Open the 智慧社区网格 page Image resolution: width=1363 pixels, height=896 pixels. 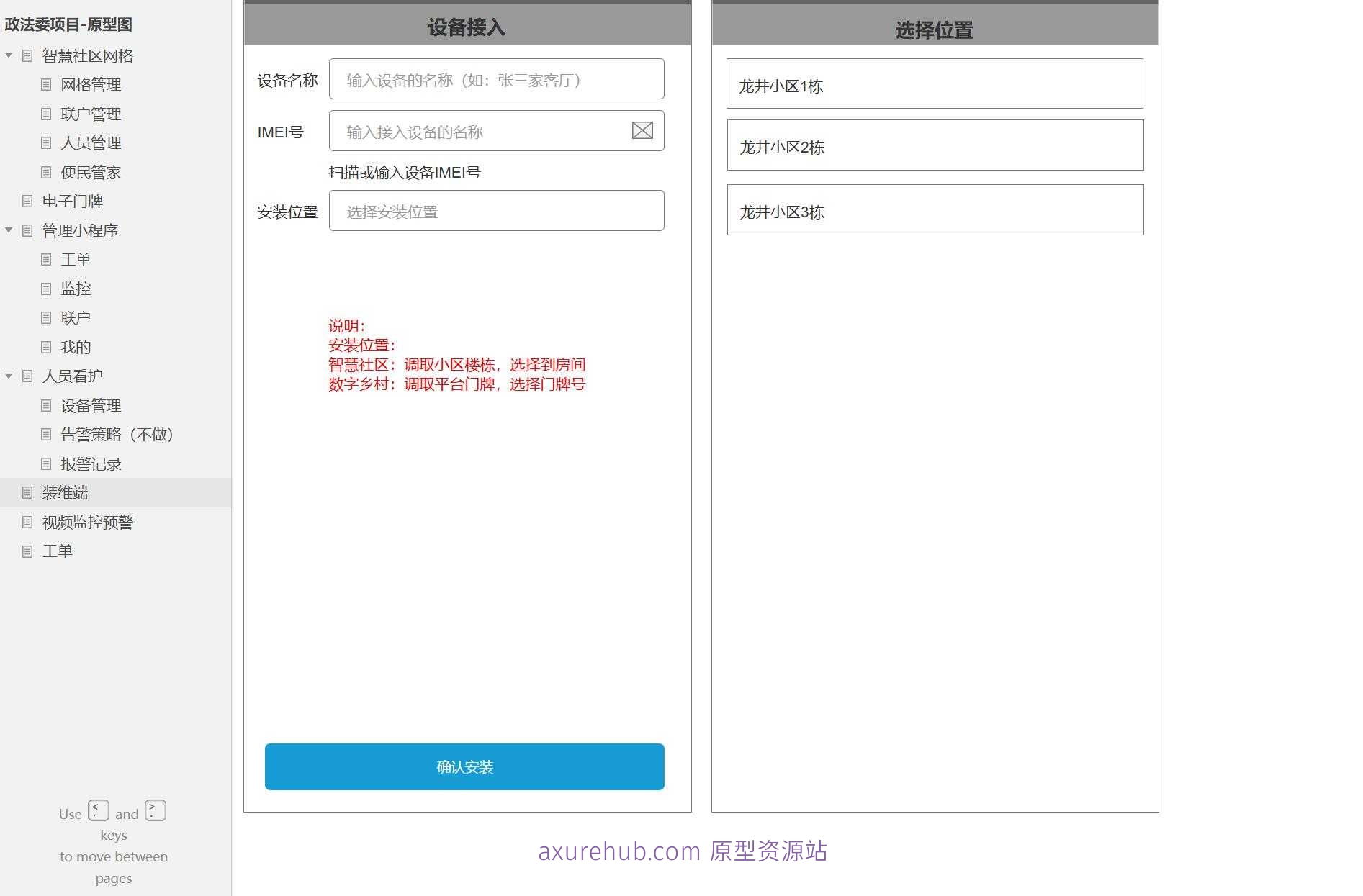[87, 55]
